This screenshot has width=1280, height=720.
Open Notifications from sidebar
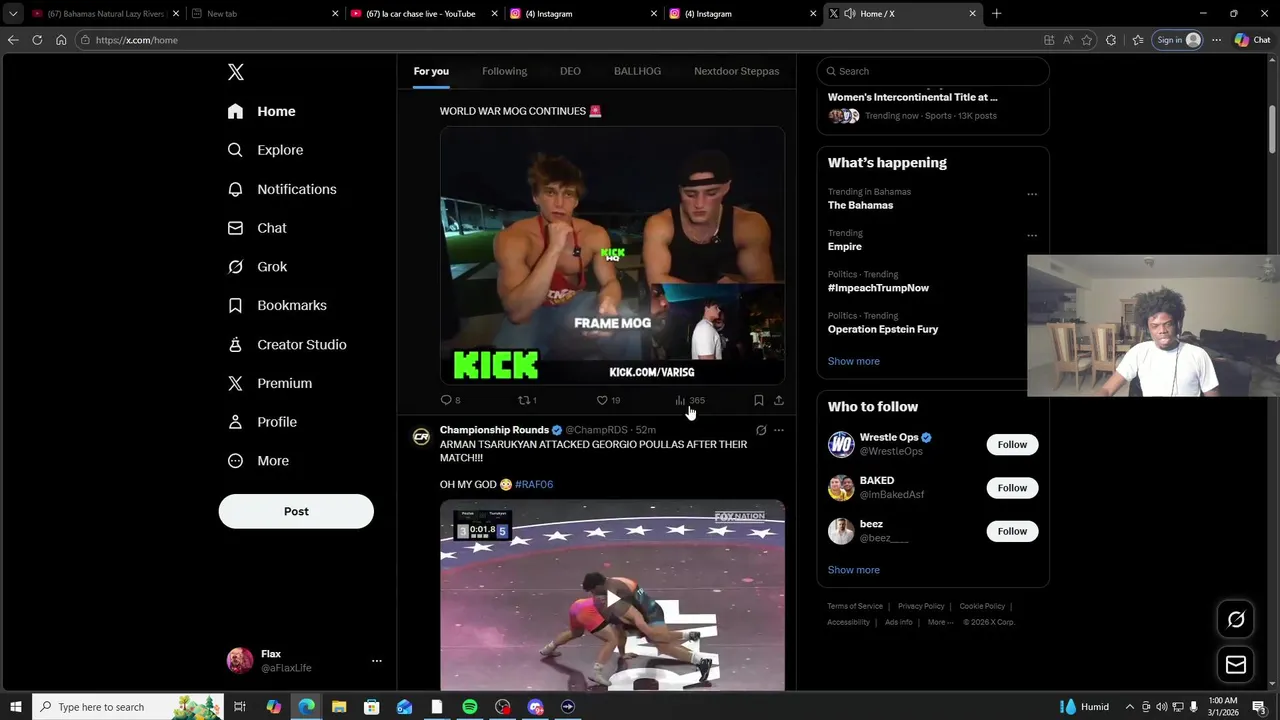[282, 189]
